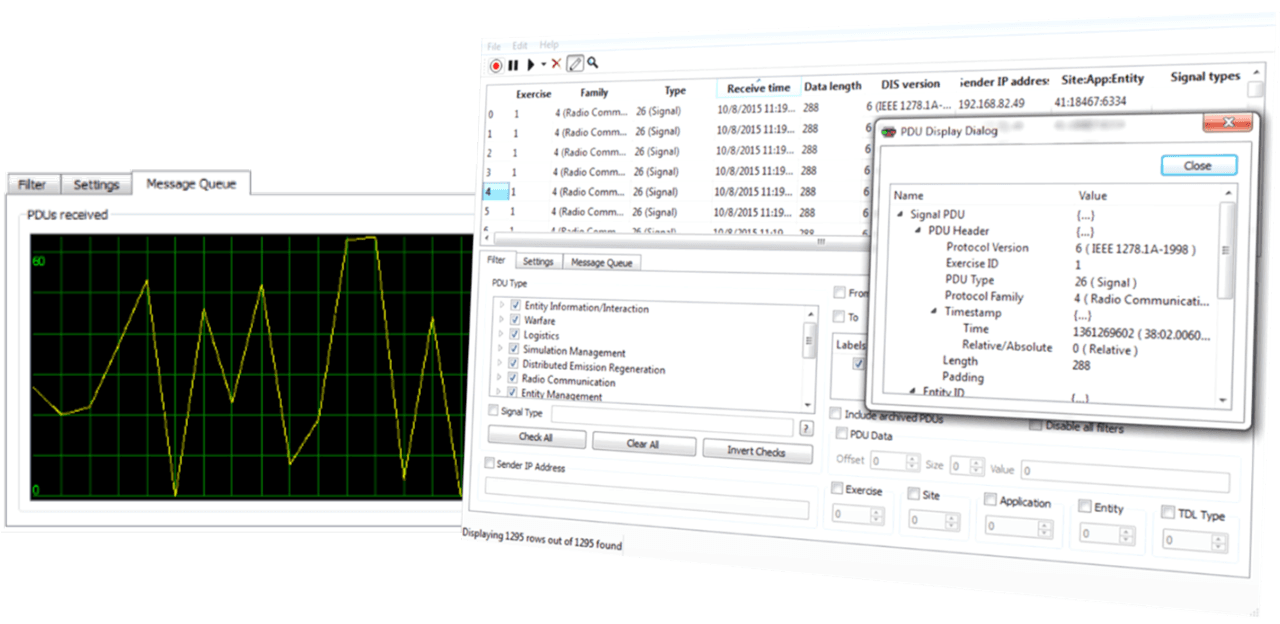Uncheck Simulation Management checkbox

pyautogui.click(x=516, y=350)
